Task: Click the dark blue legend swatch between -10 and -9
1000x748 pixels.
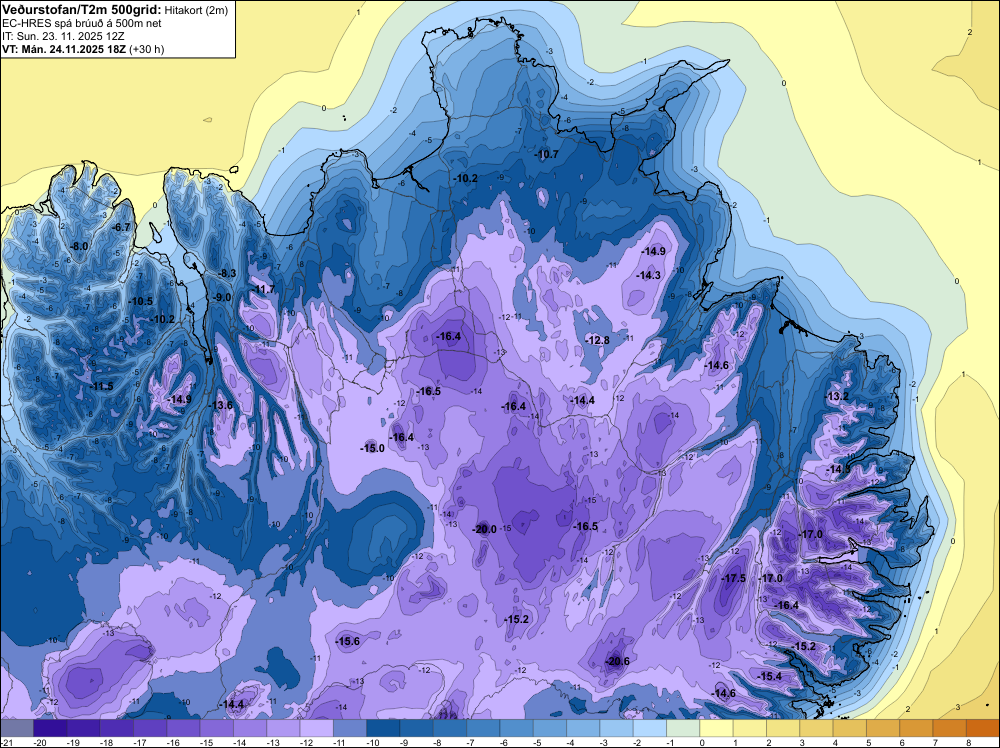Action: coord(383,728)
